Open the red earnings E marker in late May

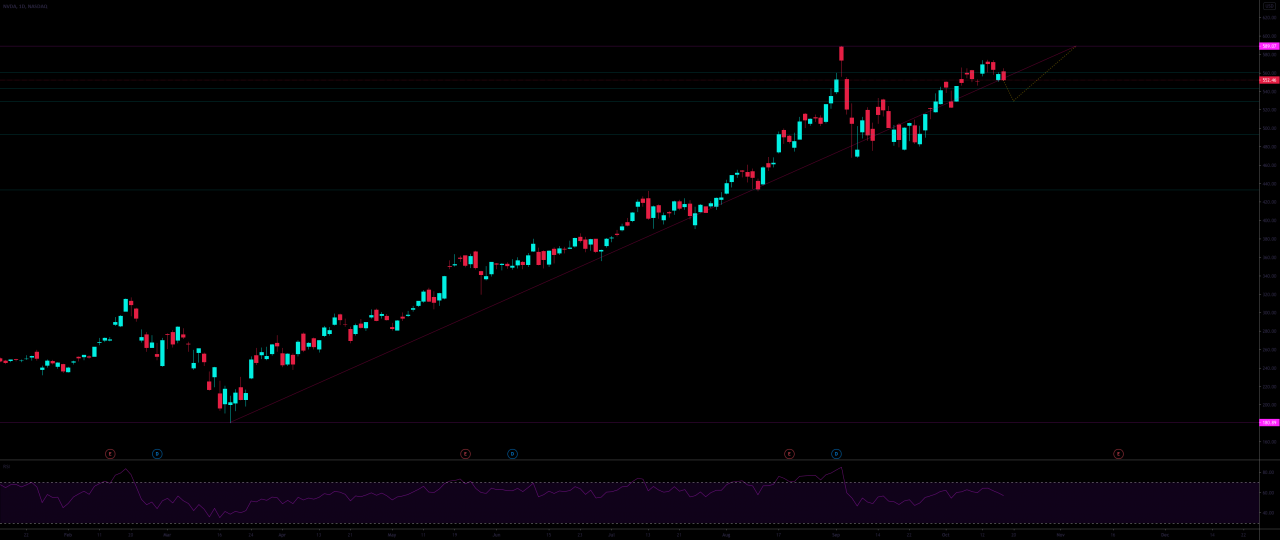[465, 454]
